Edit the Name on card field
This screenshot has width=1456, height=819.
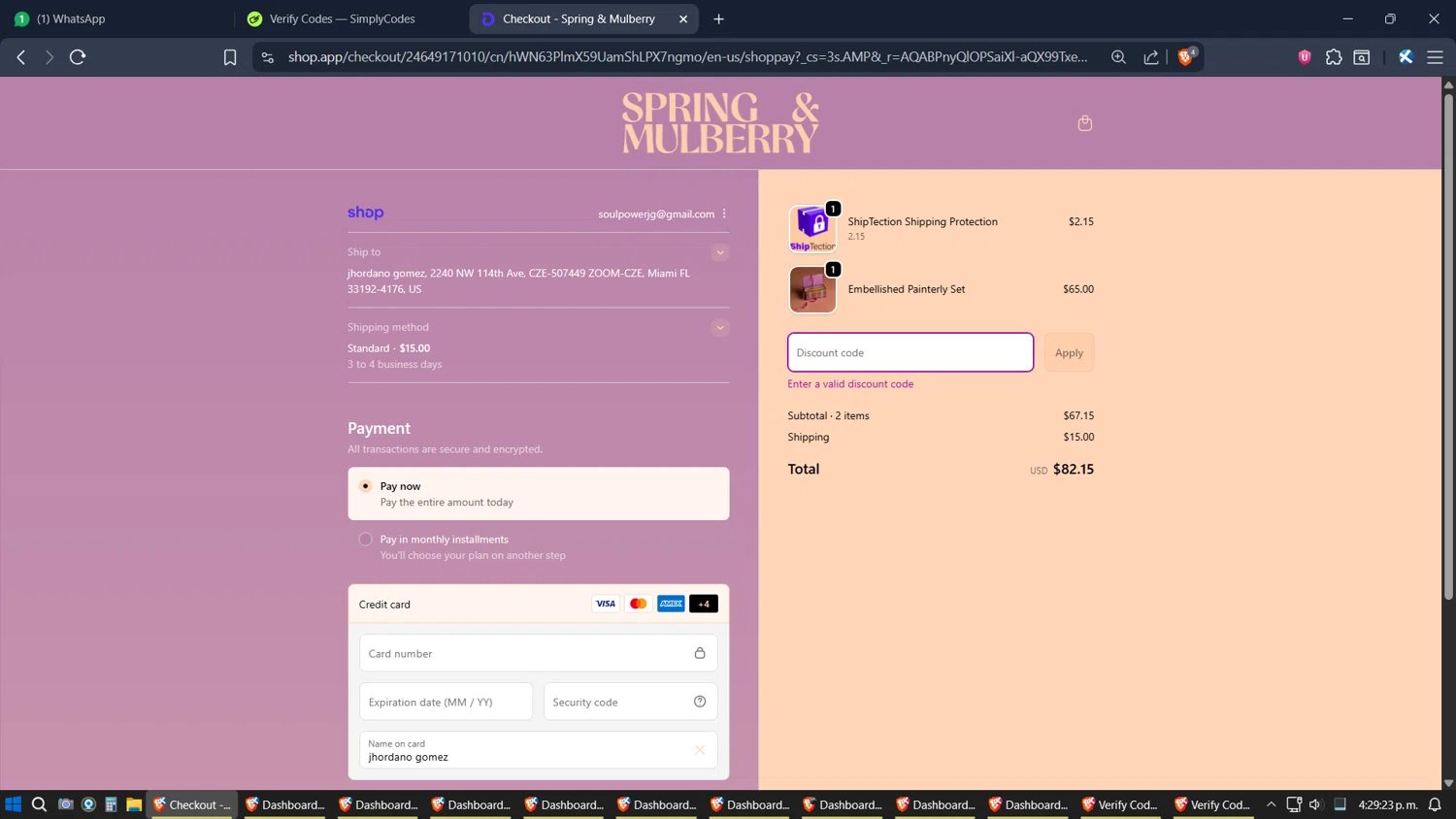tap(539, 750)
